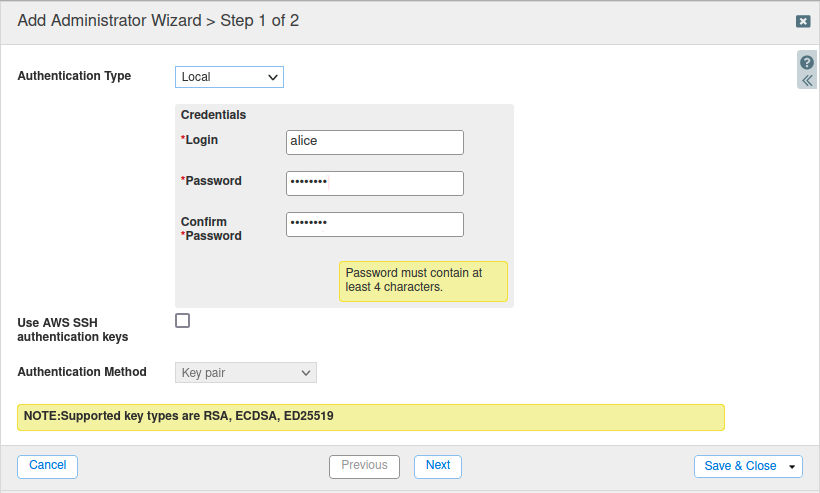
Task: Click the Credentials section heading
Action: (x=213, y=115)
